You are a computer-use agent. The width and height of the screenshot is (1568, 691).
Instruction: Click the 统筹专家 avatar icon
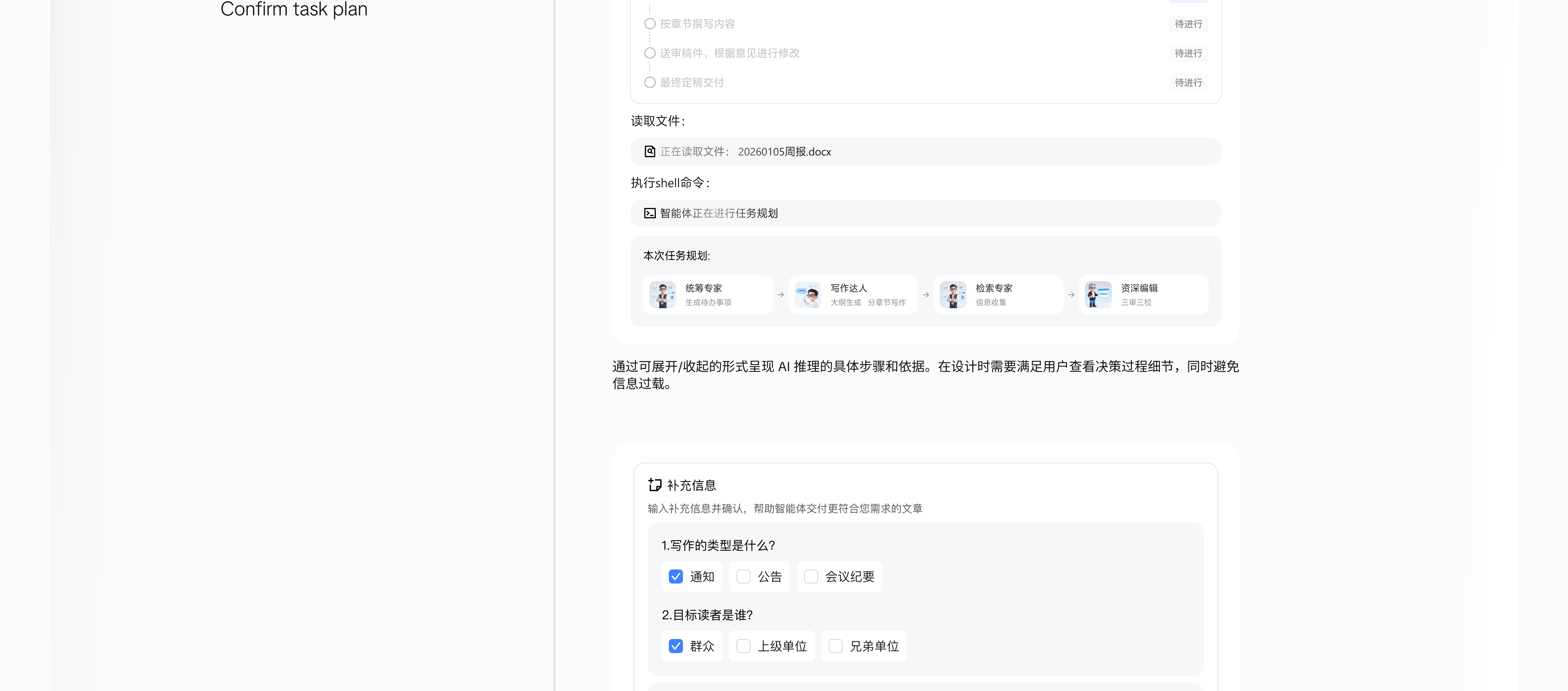pos(662,295)
